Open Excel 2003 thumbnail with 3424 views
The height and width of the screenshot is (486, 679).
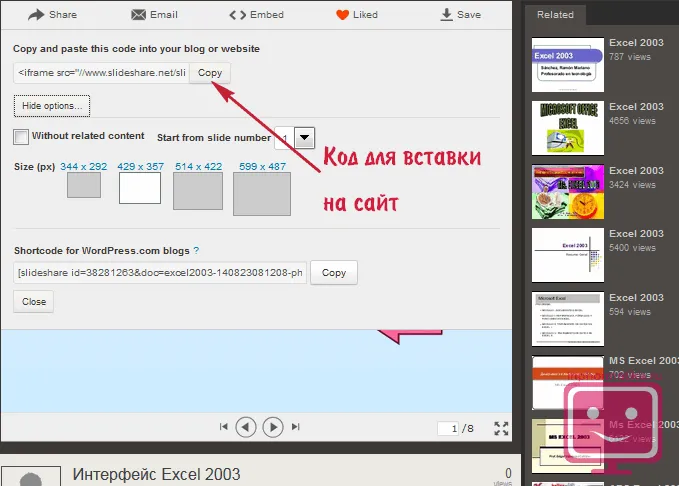[x=568, y=192]
